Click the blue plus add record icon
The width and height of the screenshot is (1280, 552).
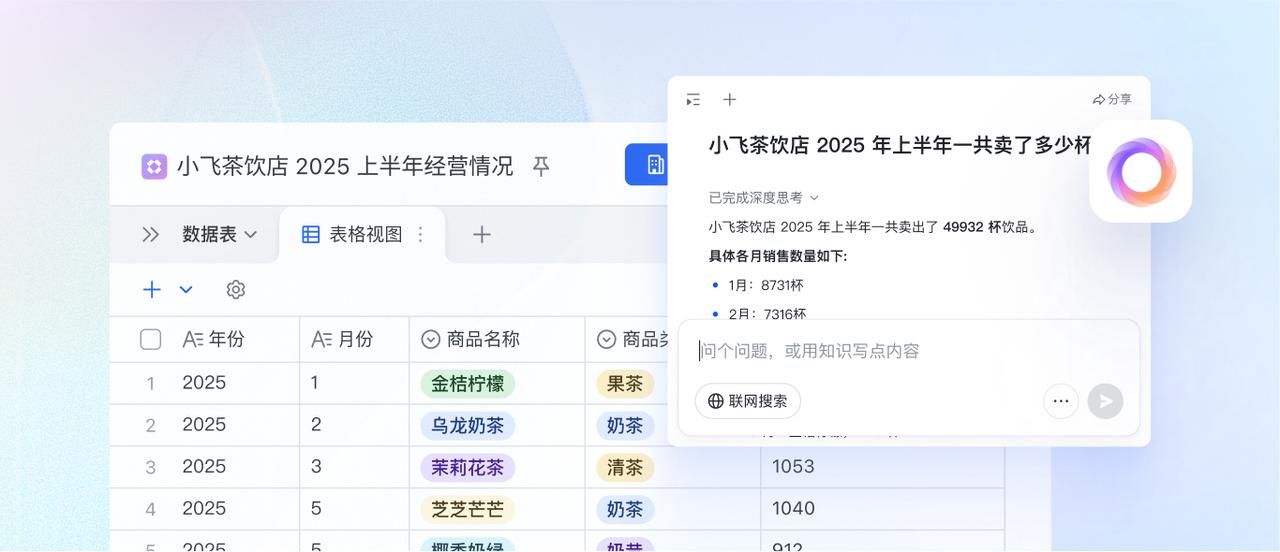[152, 290]
